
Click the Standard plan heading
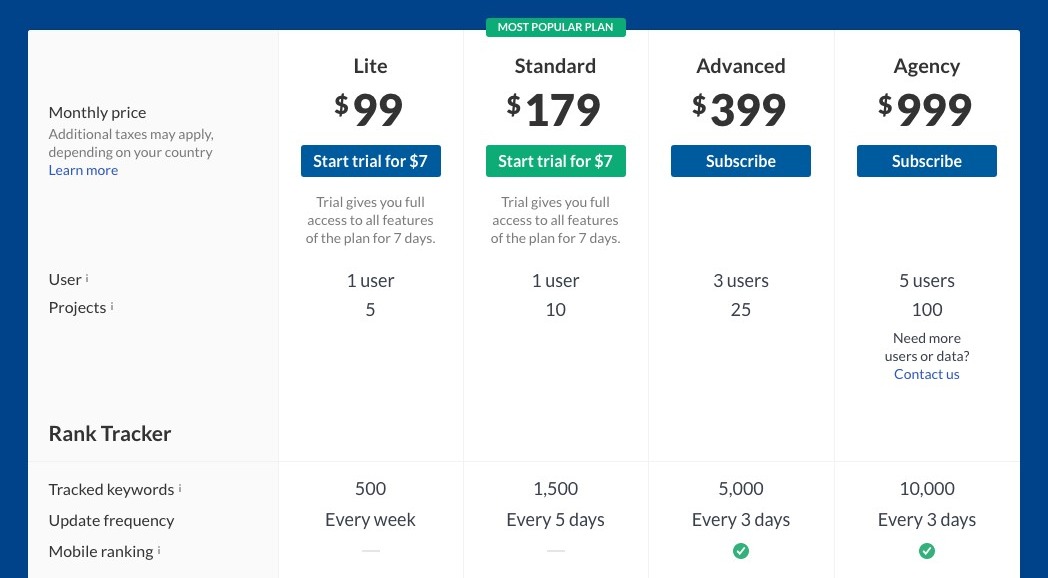pos(555,65)
